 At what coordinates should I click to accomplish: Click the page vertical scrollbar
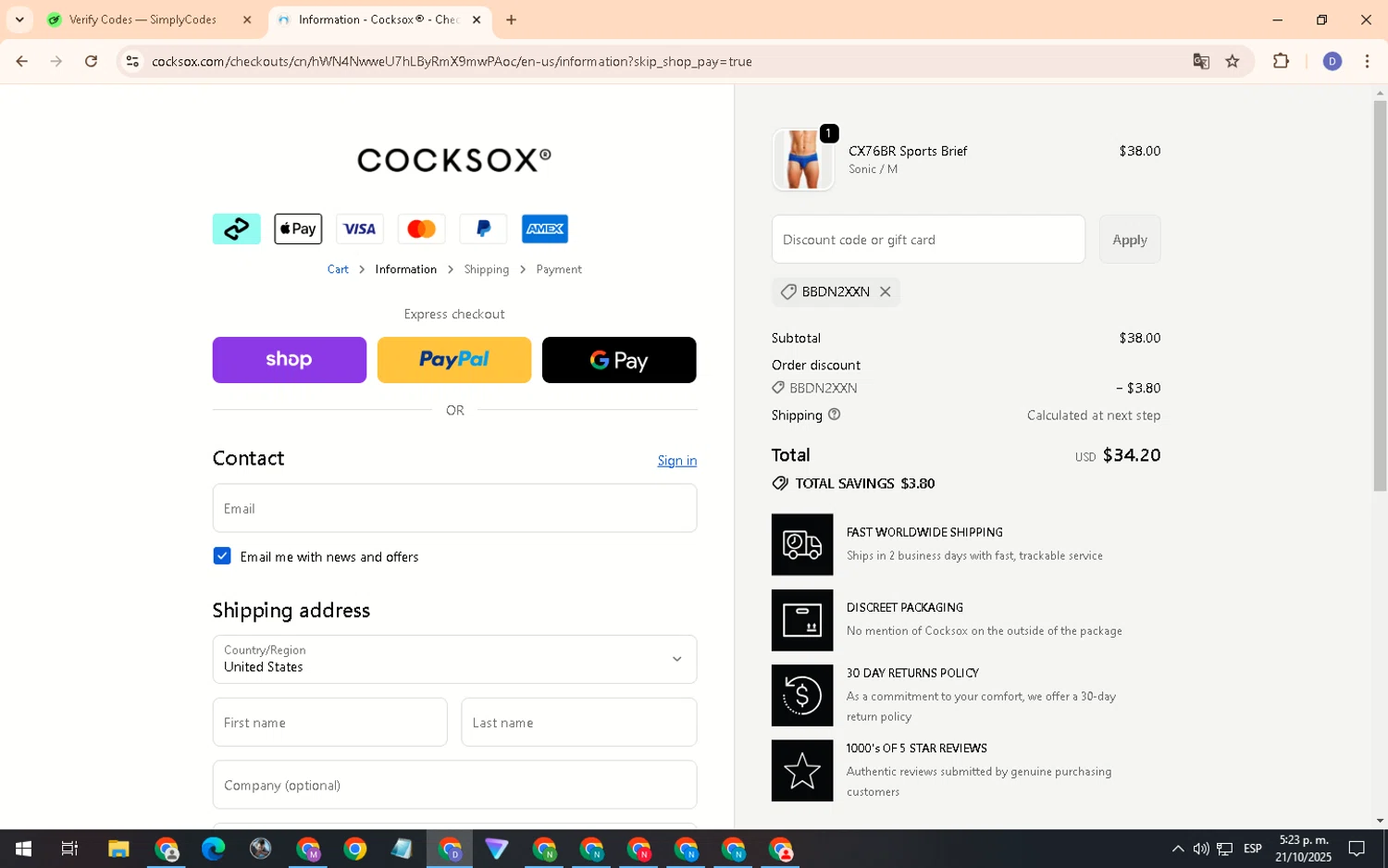tap(1380, 296)
